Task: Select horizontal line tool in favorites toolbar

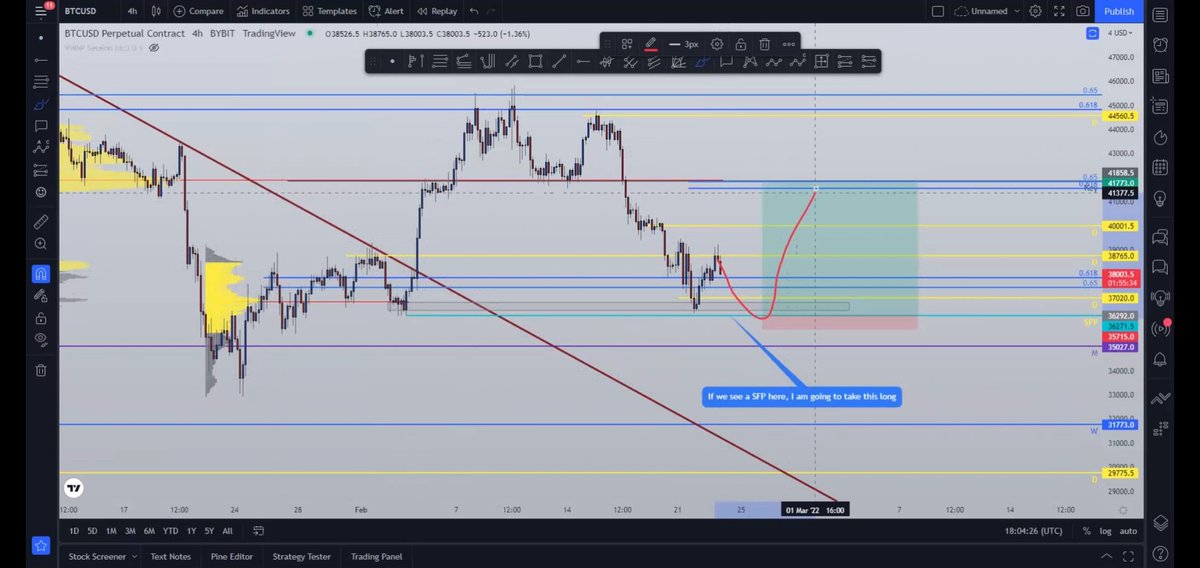Action: (583, 62)
